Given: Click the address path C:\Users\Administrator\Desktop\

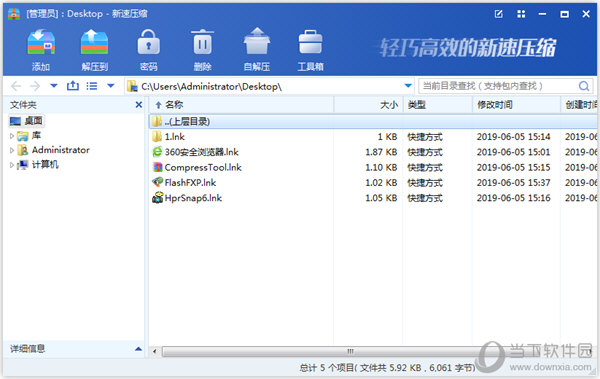Looking at the screenshot, I should click(211, 87).
